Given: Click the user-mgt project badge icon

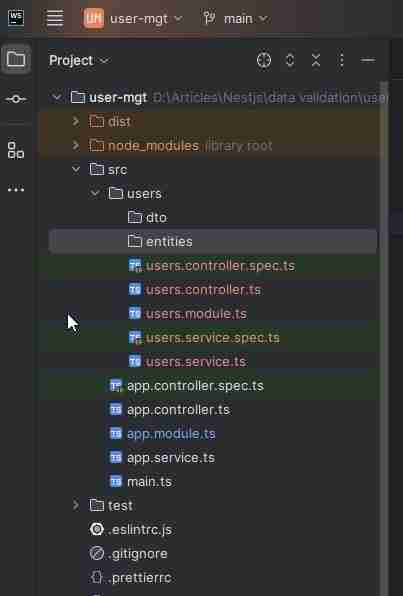Looking at the screenshot, I should (x=94, y=18).
